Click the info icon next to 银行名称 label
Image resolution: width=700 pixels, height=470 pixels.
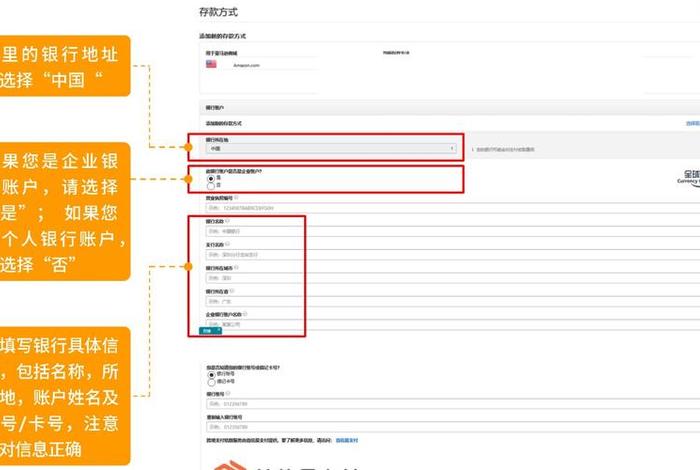(228, 222)
